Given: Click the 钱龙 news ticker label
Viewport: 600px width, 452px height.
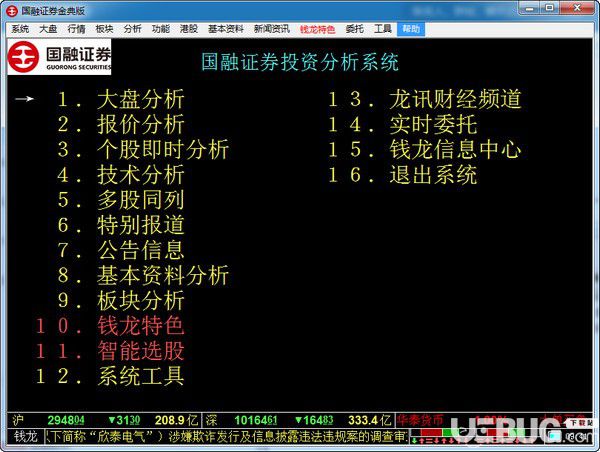Looking at the screenshot, I should coord(26,436).
